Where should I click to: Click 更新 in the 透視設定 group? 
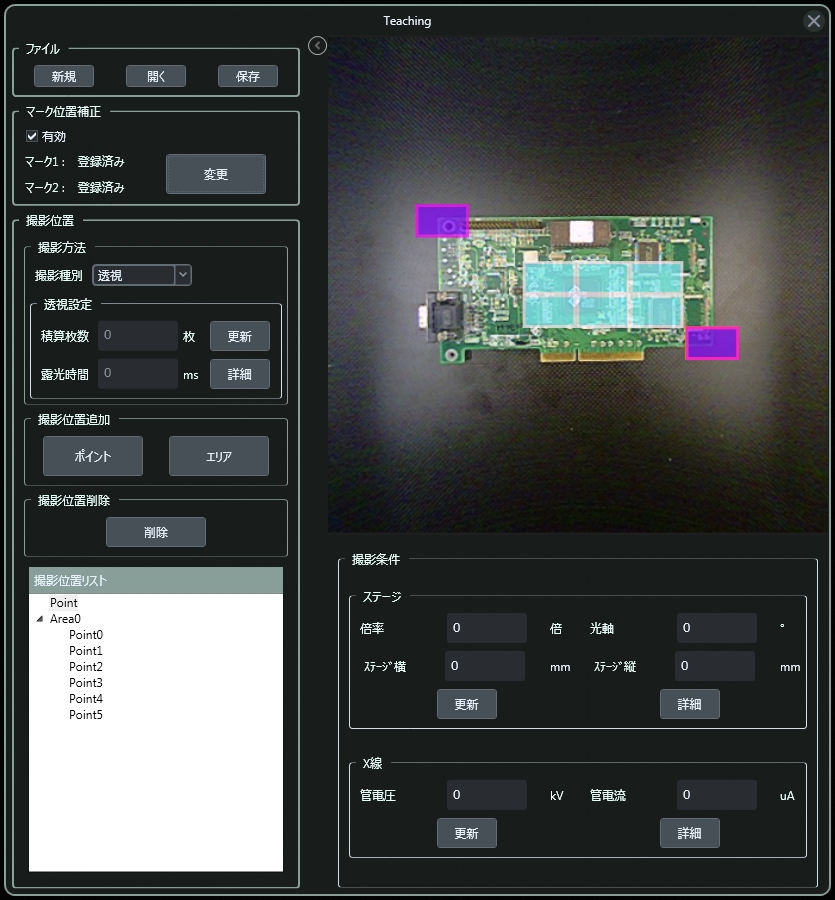(240, 336)
